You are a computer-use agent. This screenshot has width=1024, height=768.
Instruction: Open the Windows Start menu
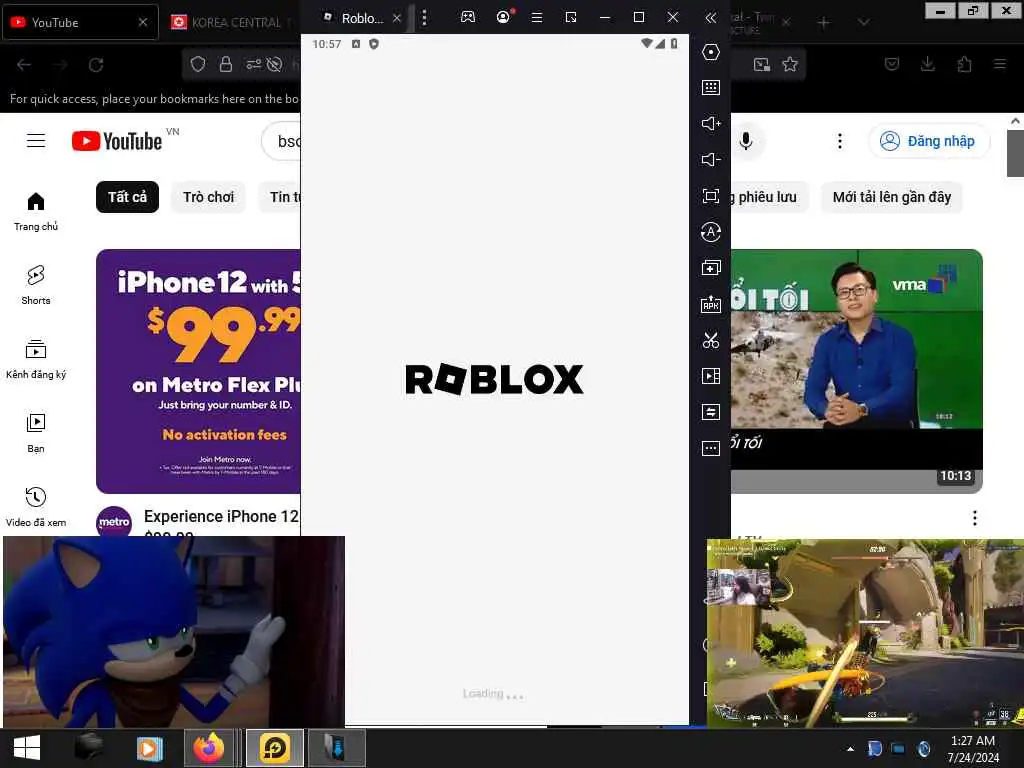click(27, 748)
